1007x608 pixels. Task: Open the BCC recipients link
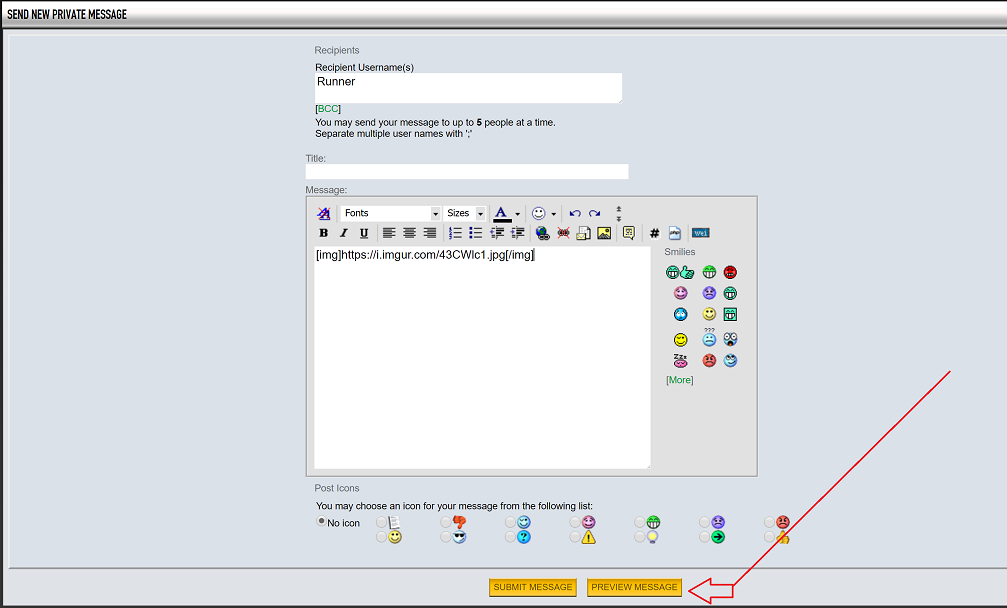(328, 108)
